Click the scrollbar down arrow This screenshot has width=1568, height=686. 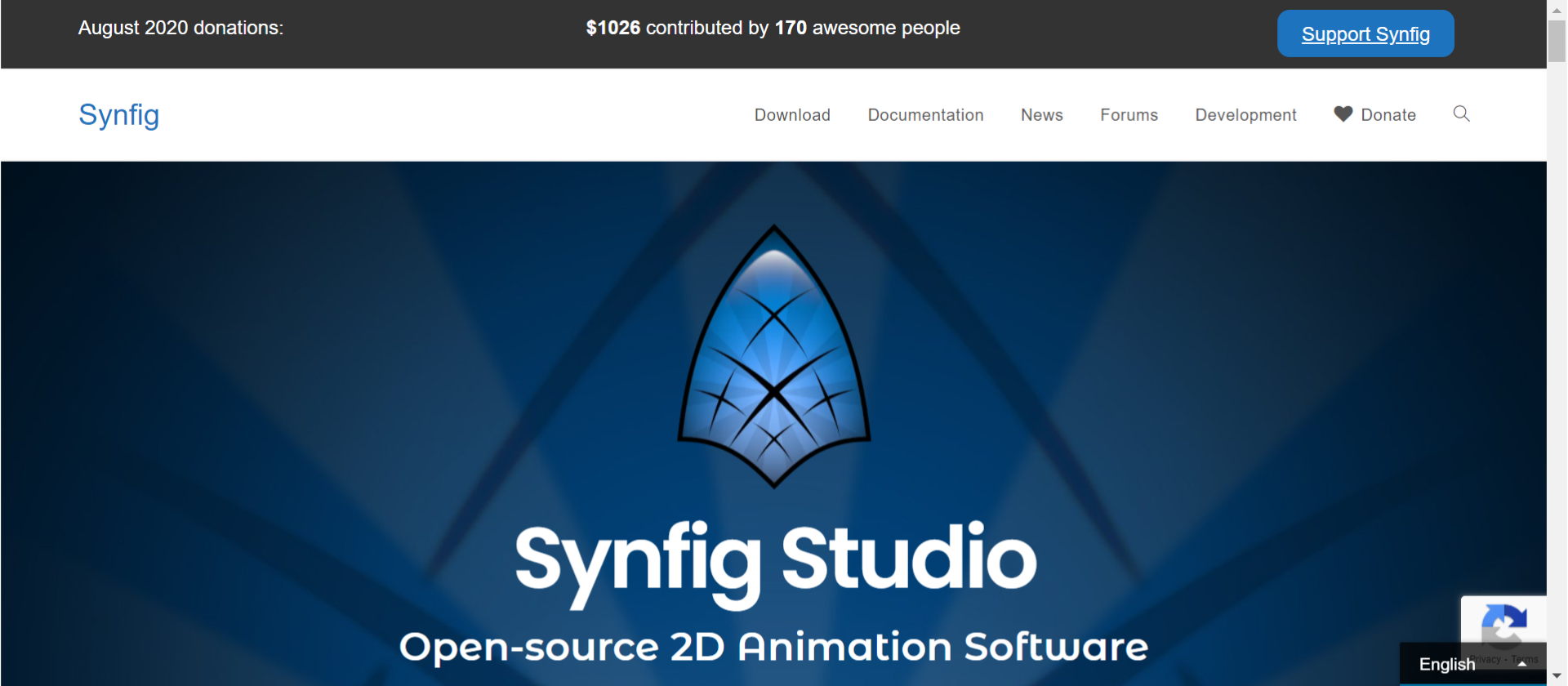pos(1557,676)
